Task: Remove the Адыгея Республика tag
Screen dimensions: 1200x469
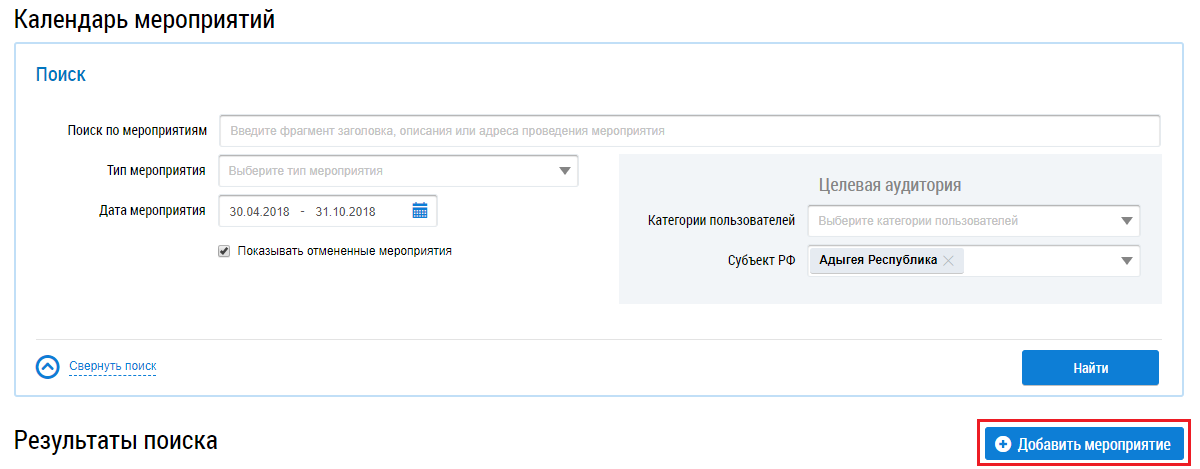Action: 948,261
